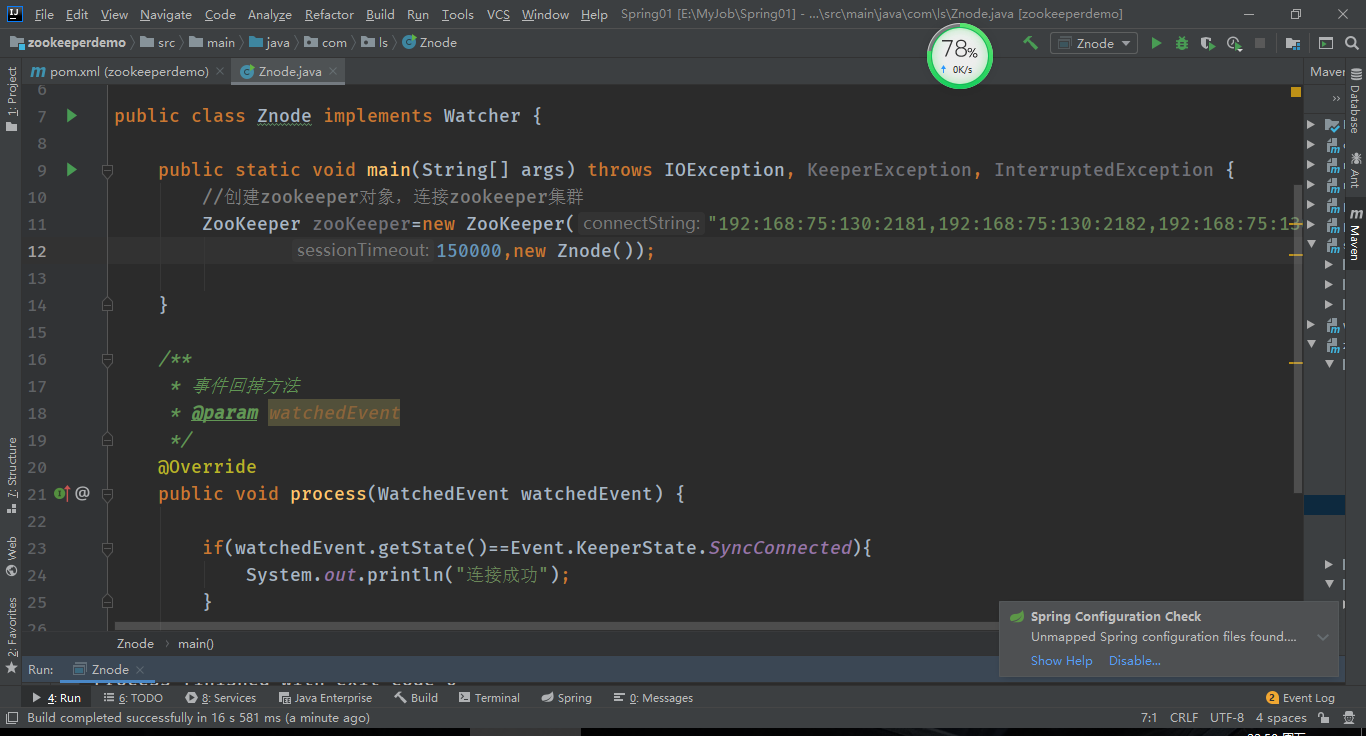
Task: Close the pom.xml editor tab
Action: pyautogui.click(x=220, y=71)
